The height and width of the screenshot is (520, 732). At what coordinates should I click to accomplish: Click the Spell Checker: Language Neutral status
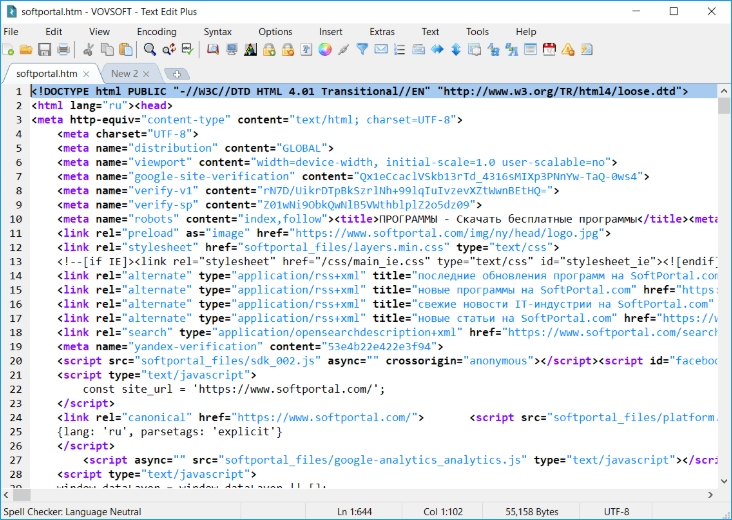72,512
